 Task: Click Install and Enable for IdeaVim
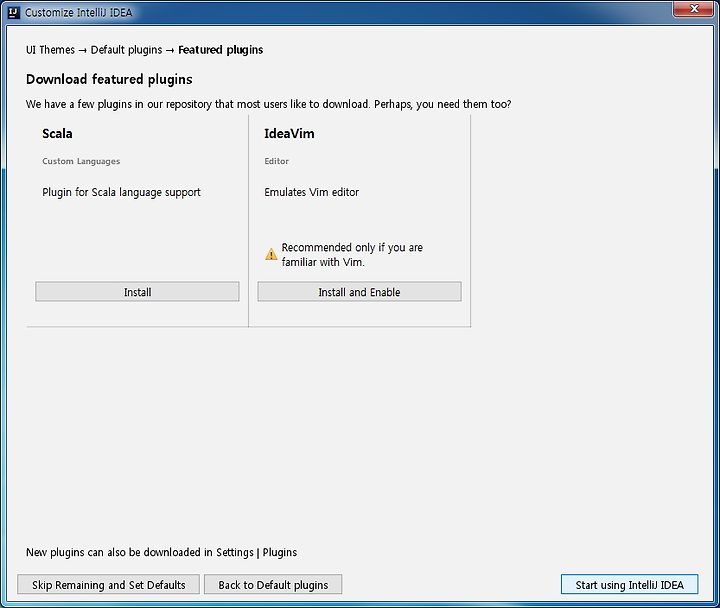click(x=359, y=292)
